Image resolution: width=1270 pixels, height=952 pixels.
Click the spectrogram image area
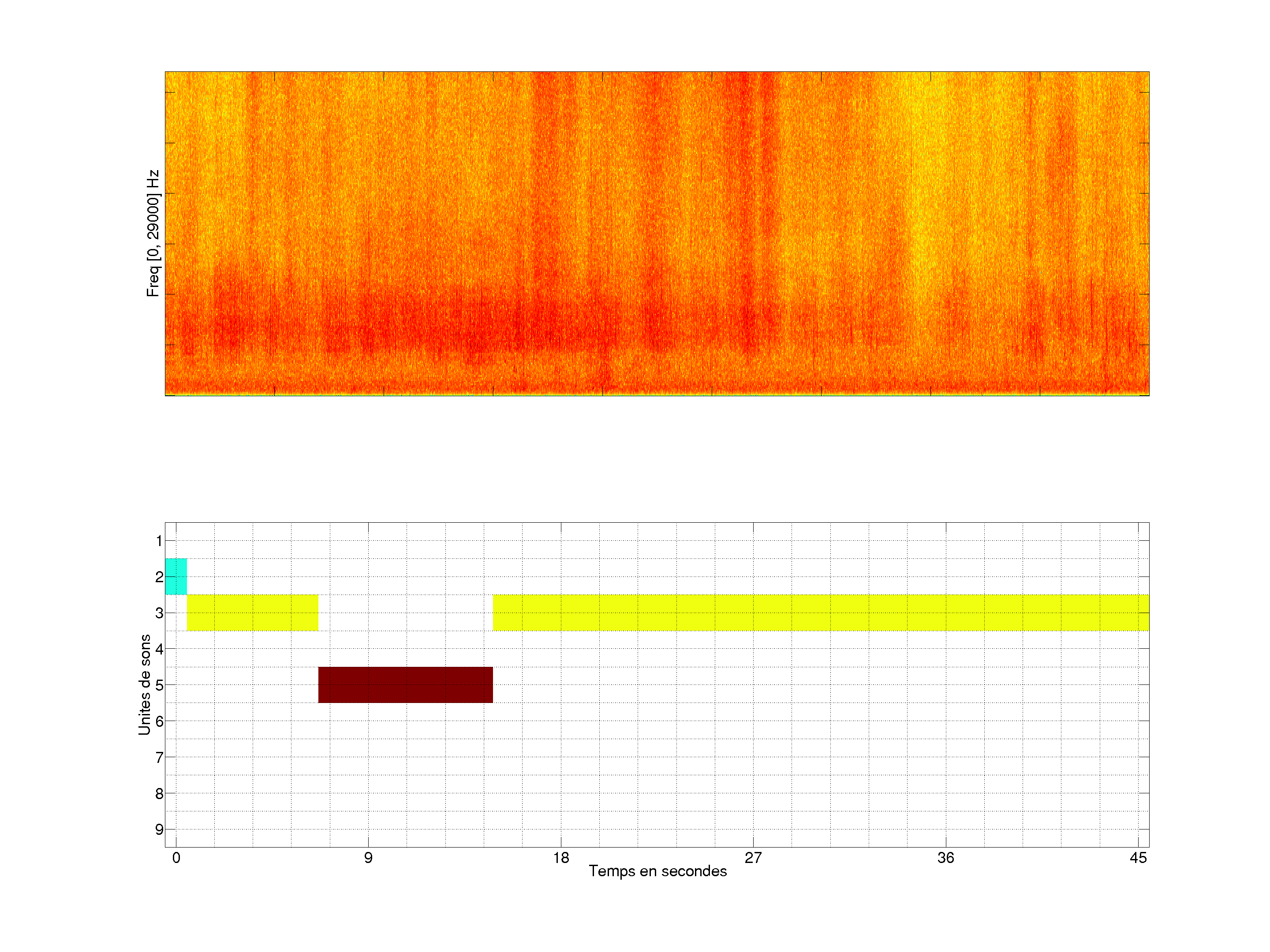pyautogui.click(x=657, y=233)
